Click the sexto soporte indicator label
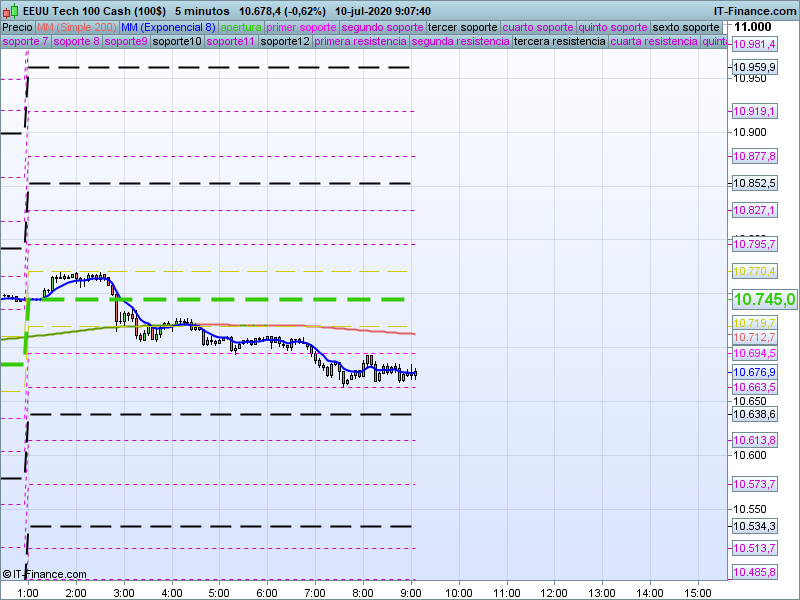The image size is (800, 600). point(686,27)
